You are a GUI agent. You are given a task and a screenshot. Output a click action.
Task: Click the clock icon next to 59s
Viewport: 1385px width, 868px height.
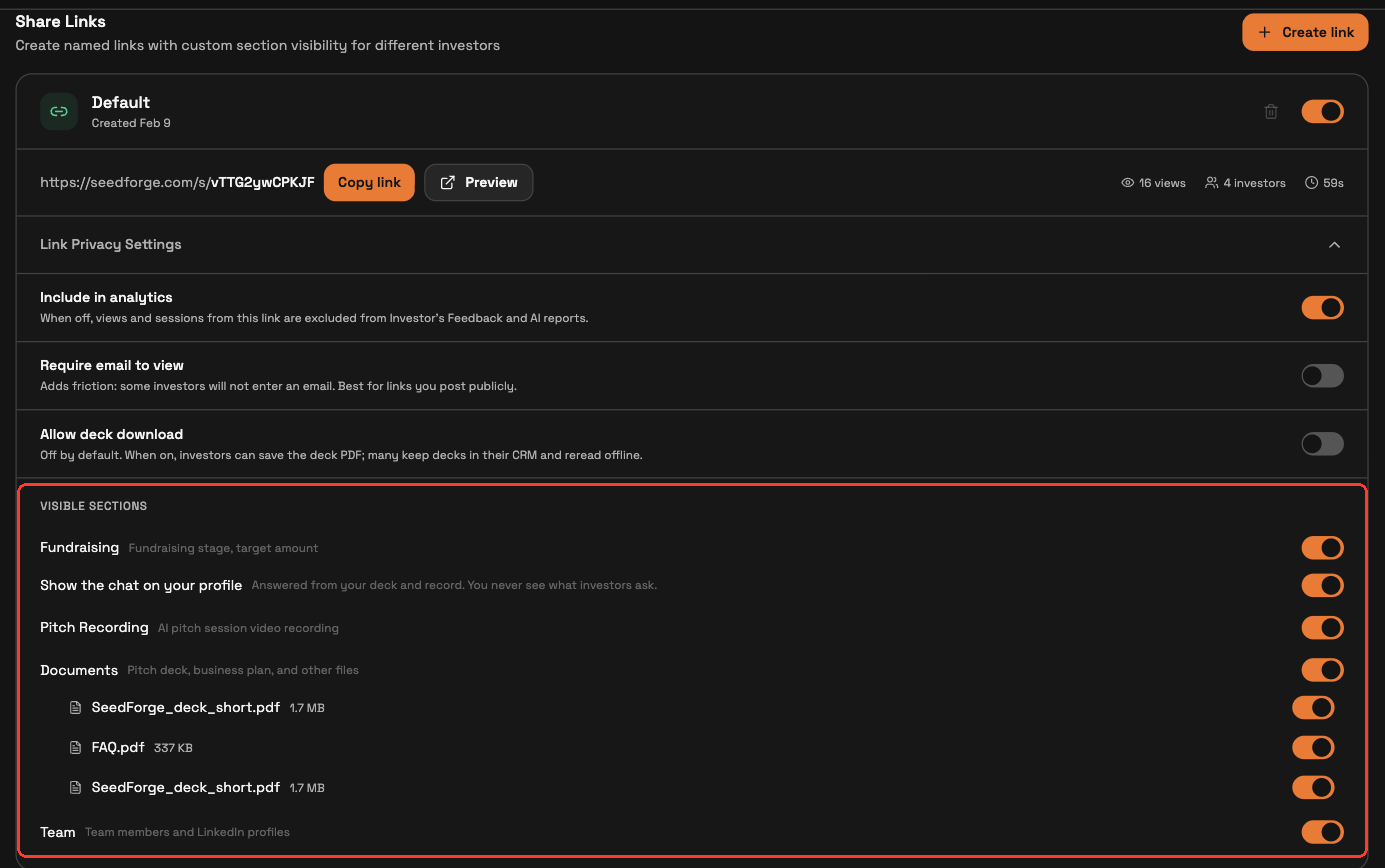(x=1311, y=183)
